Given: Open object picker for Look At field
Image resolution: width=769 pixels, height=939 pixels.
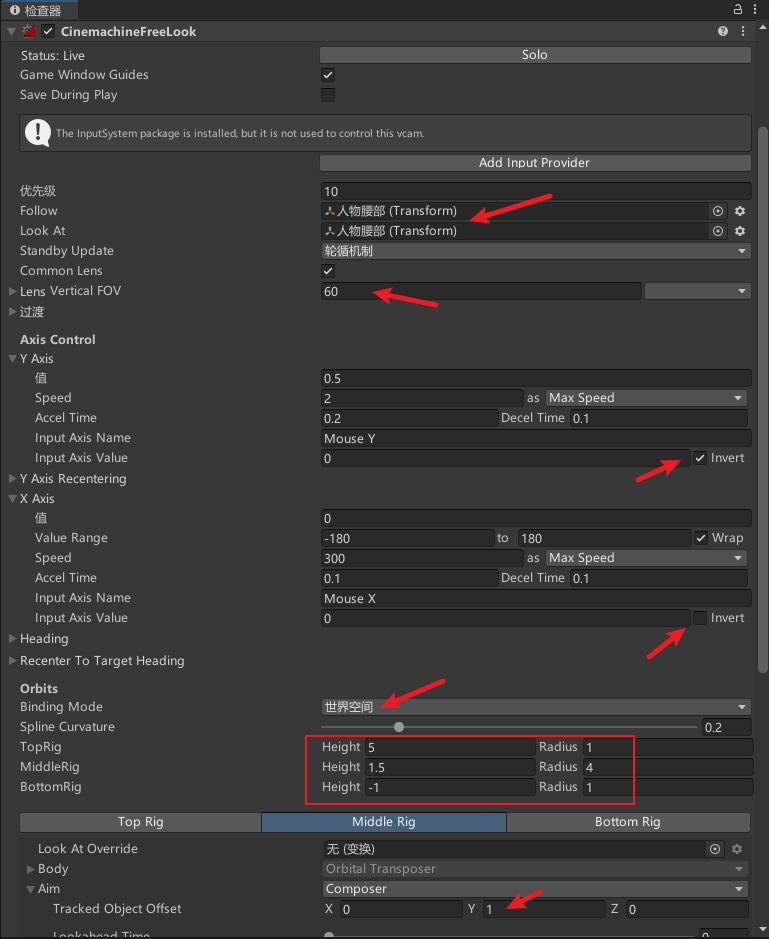Looking at the screenshot, I should [717, 231].
